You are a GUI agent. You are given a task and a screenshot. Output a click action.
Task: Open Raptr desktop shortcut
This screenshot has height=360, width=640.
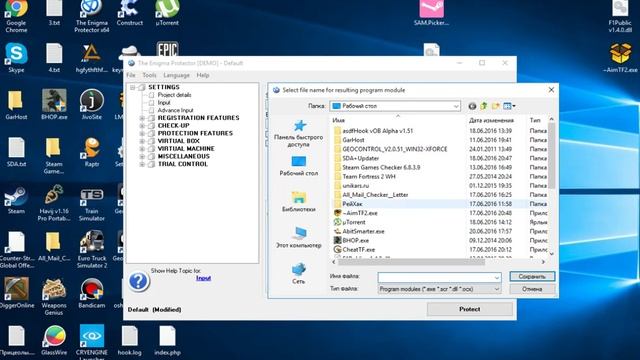[x=91, y=152]
